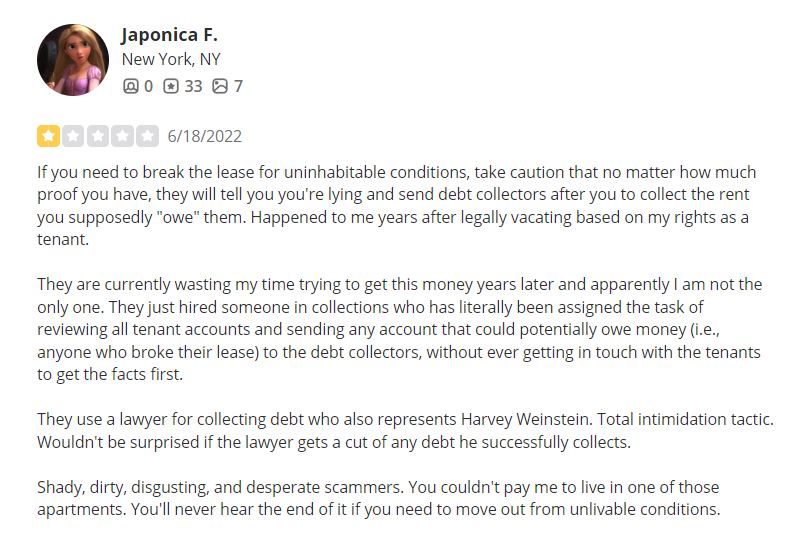This screenshot has height=538, width=799.
Task: Click the New York, NY location text
Action: 171,60
